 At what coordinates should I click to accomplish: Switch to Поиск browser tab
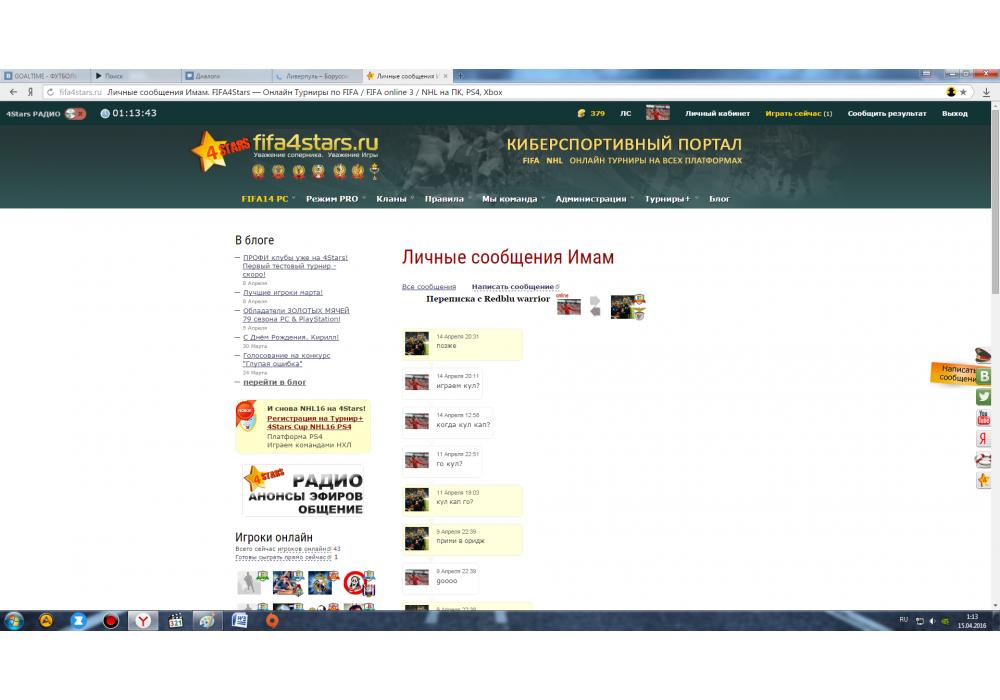[136, 76]
